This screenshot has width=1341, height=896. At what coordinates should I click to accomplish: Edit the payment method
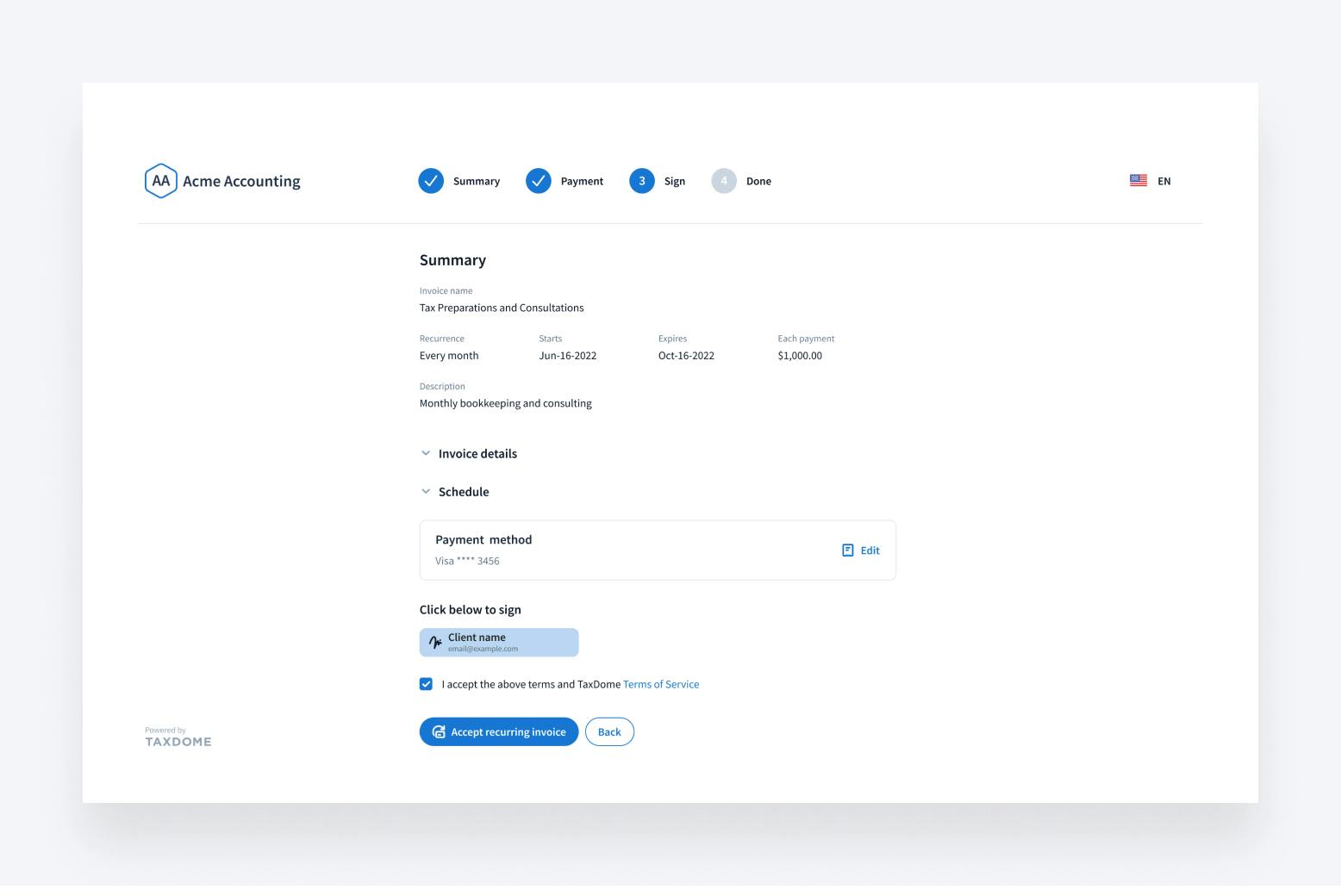861,551
